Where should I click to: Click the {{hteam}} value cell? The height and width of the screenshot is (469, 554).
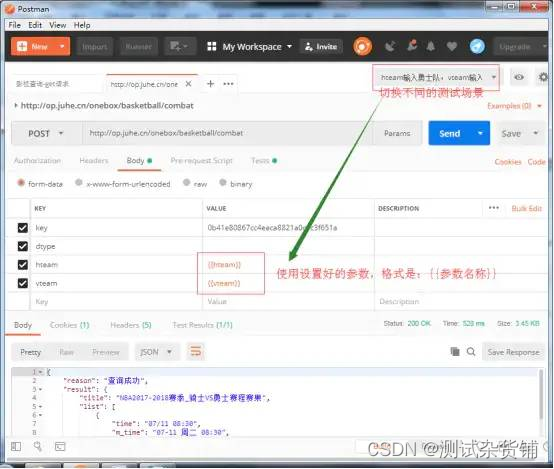pyautogui.click(x=288, y=265)
